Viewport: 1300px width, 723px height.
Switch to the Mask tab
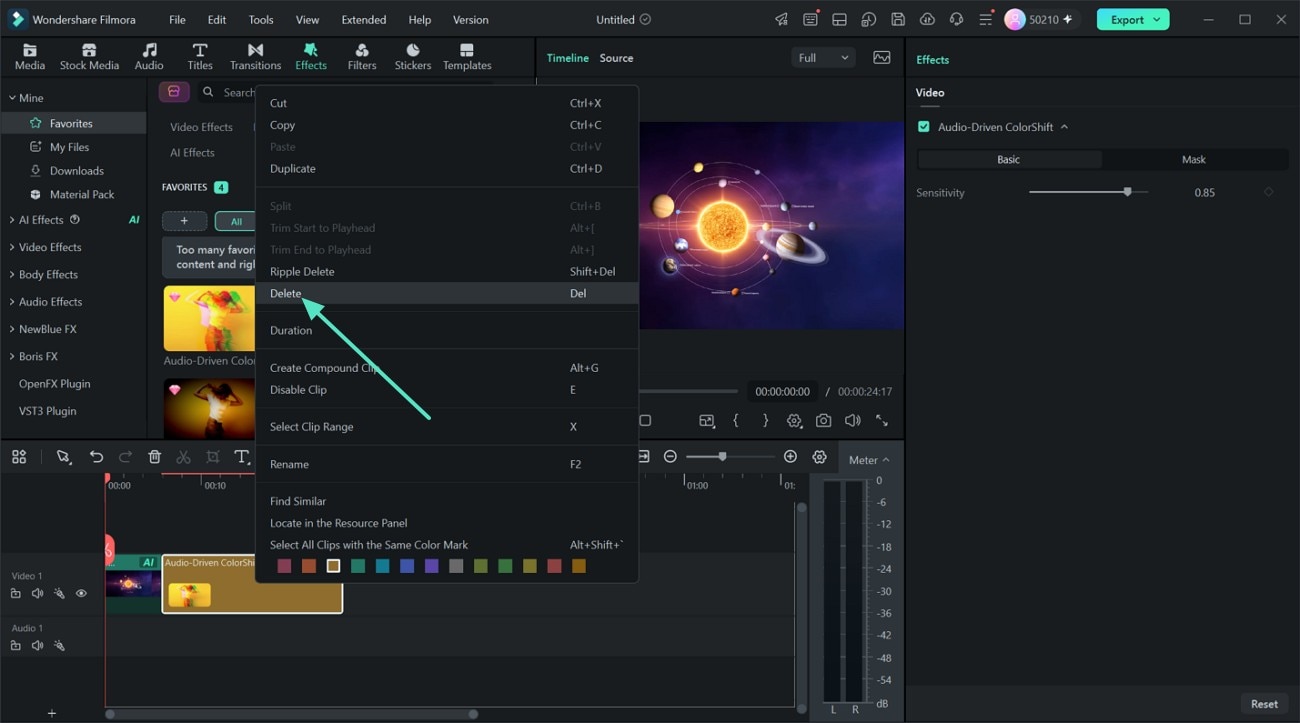click(1194, 159)
